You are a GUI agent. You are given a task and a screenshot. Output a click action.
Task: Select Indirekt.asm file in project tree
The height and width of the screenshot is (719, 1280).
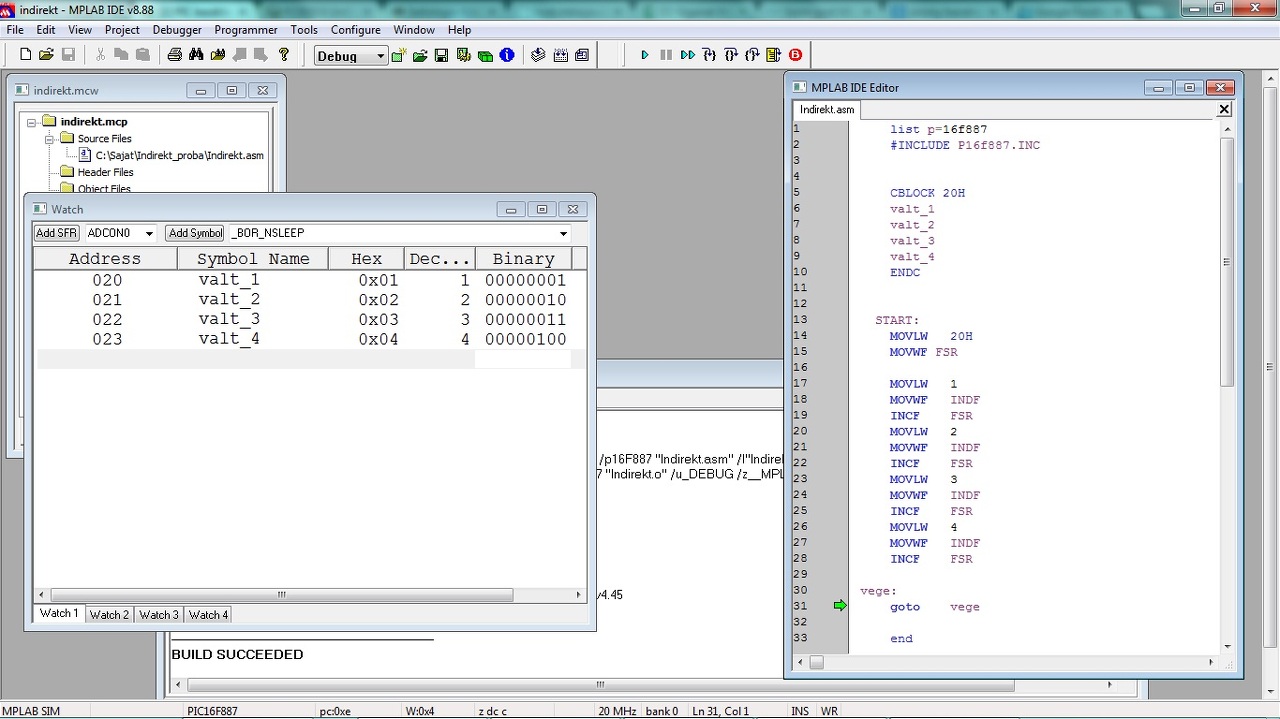click(x=178, y=155)
